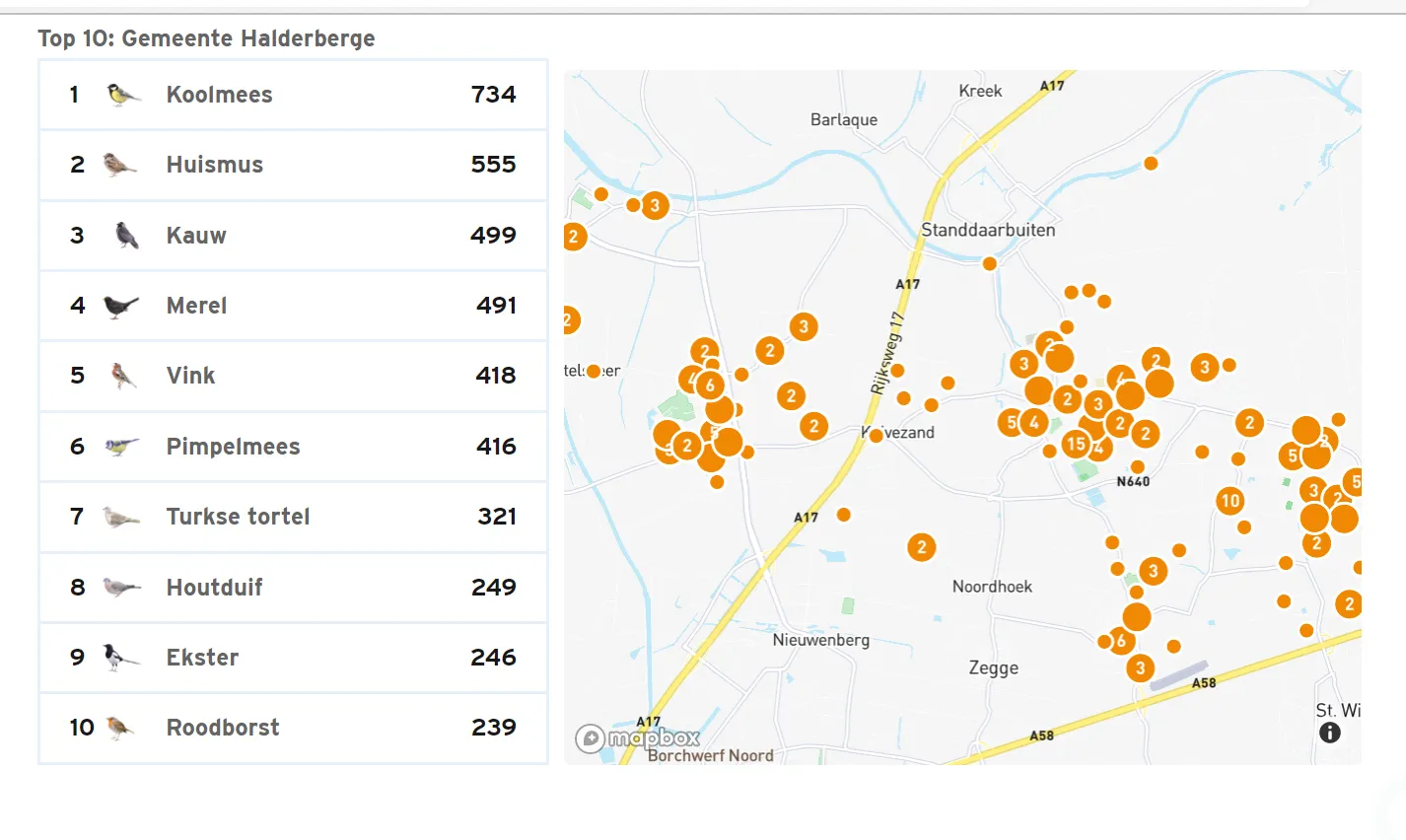Viewport: 1406px width, 840px height.
Task: Open the map info attribution icon
Action: pos(1329,733)
